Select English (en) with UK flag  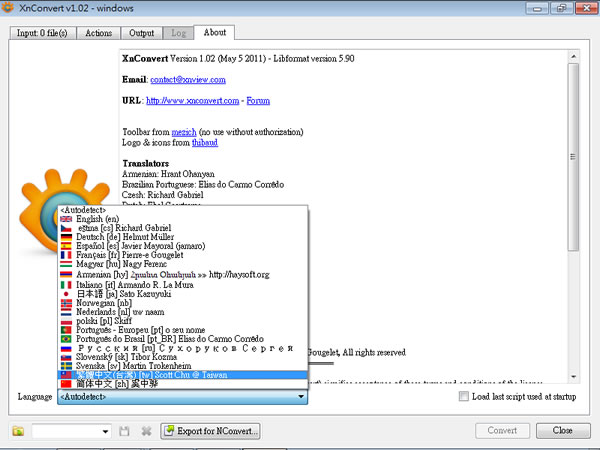click(183, 219)
